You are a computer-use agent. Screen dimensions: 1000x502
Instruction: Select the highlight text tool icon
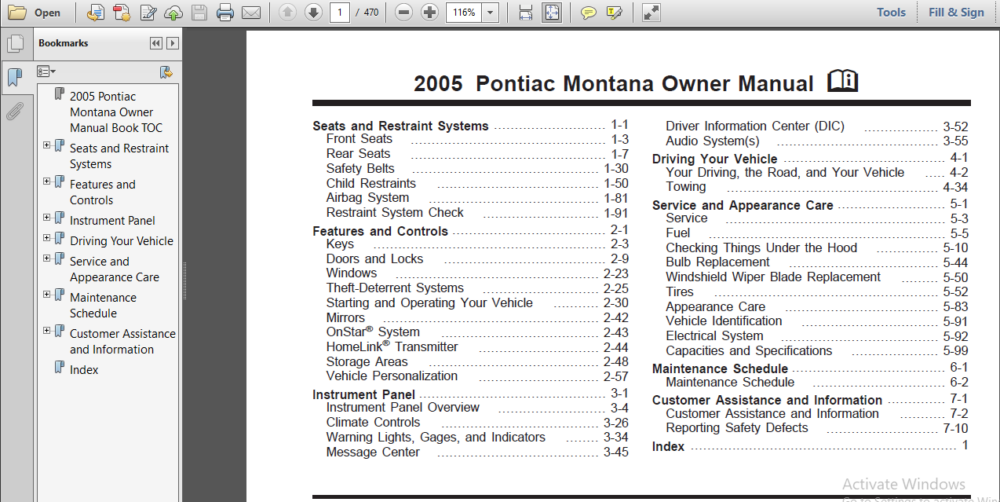(615, 12)
